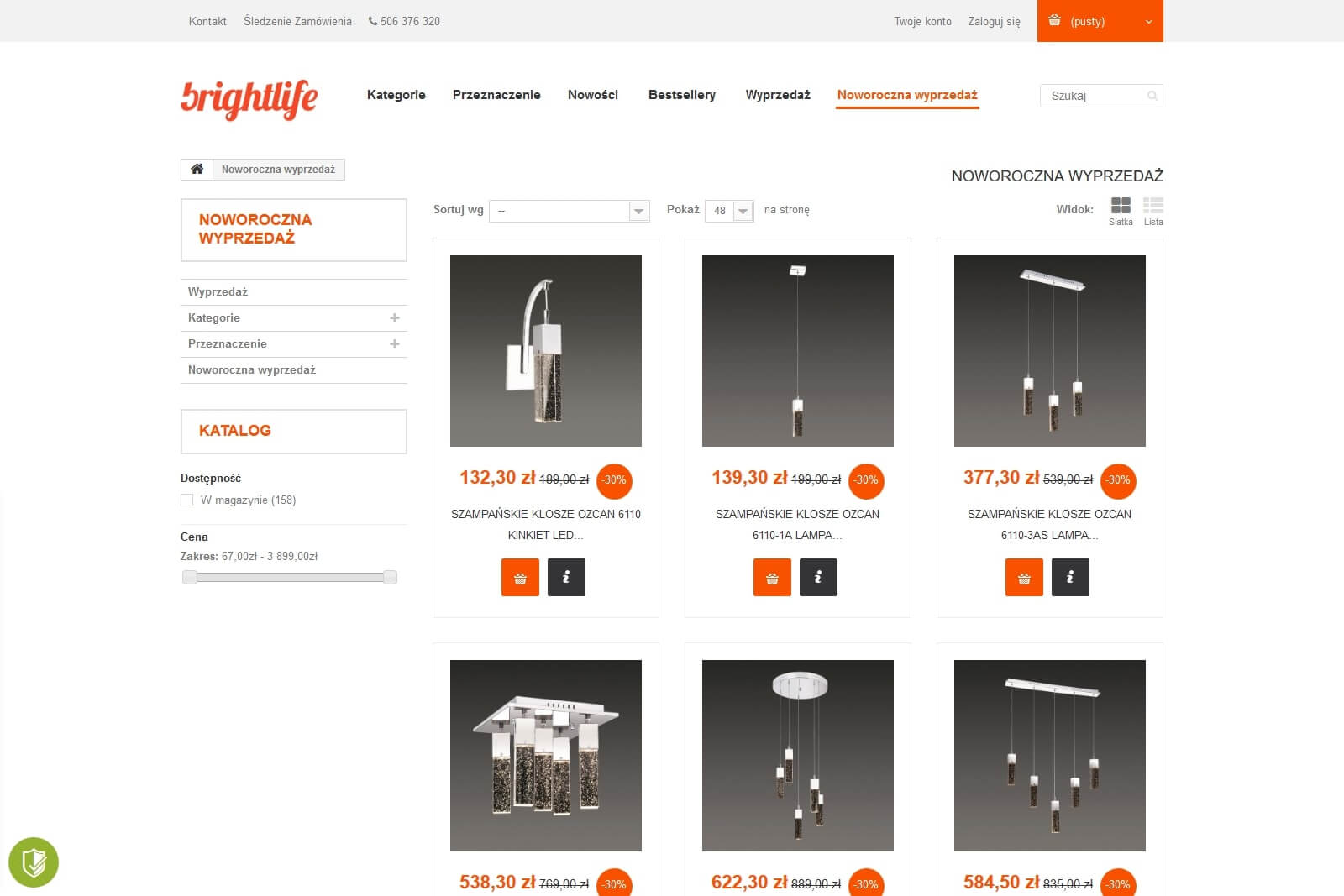Screen dimensions: 1344x896
Task: Expand Przeznaczenie in the sidebar
Action: coord(395,343)
